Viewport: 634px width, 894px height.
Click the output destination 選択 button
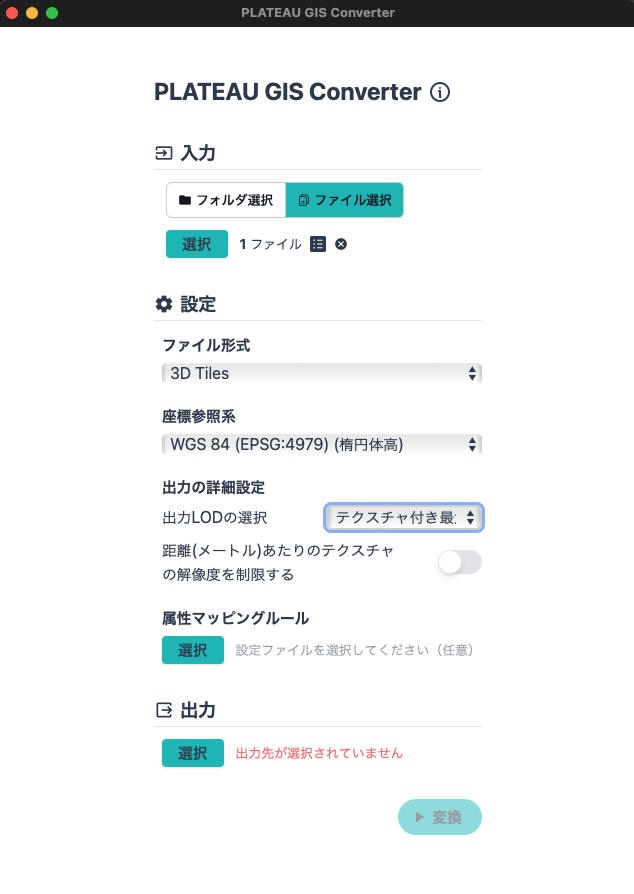point(192,753)
